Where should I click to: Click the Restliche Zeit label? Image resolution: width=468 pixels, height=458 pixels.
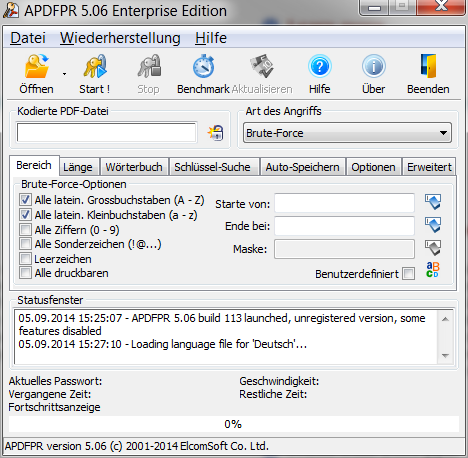pos(273,394)
